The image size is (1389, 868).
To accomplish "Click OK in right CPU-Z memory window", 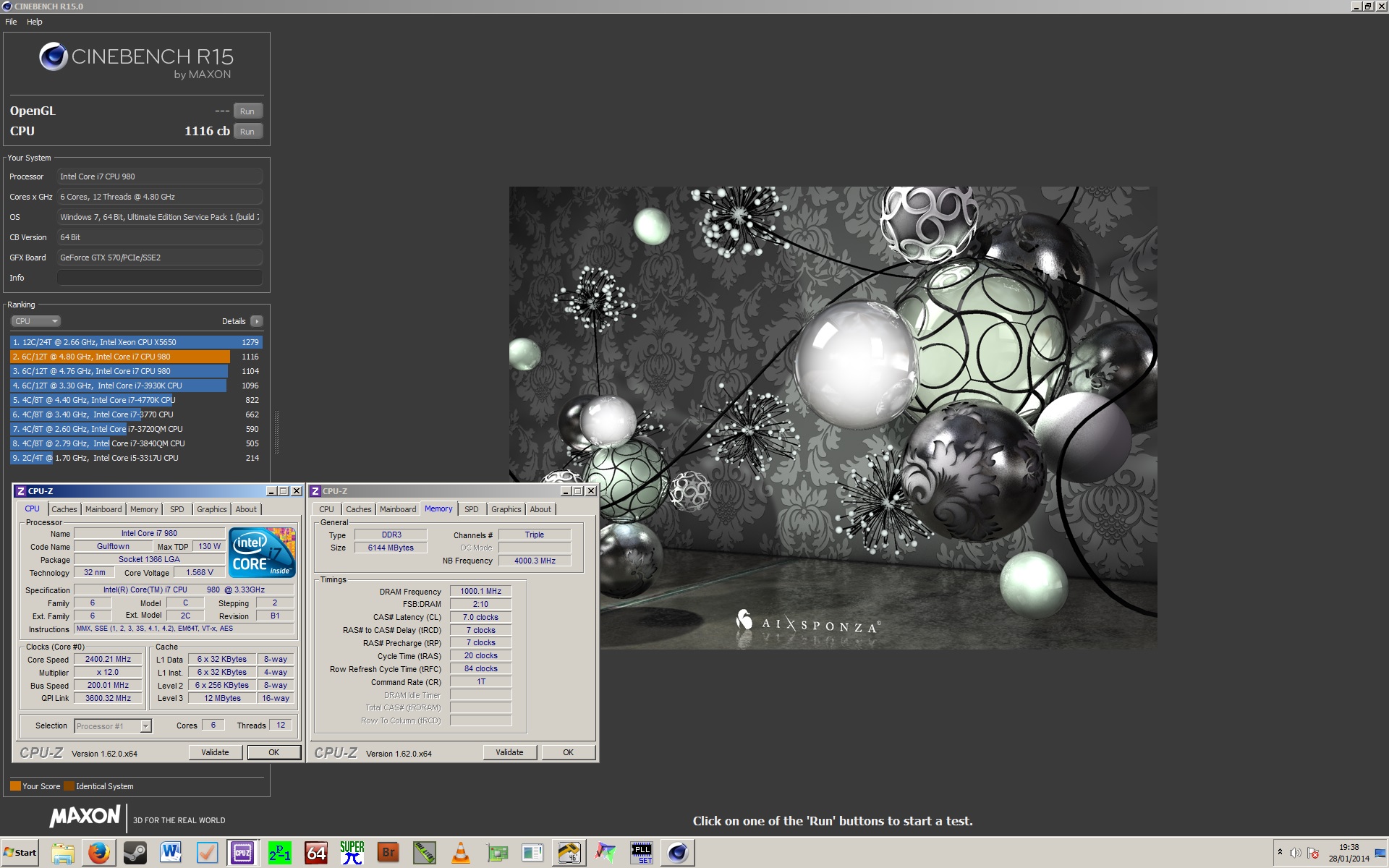I will tap(569, 752).
